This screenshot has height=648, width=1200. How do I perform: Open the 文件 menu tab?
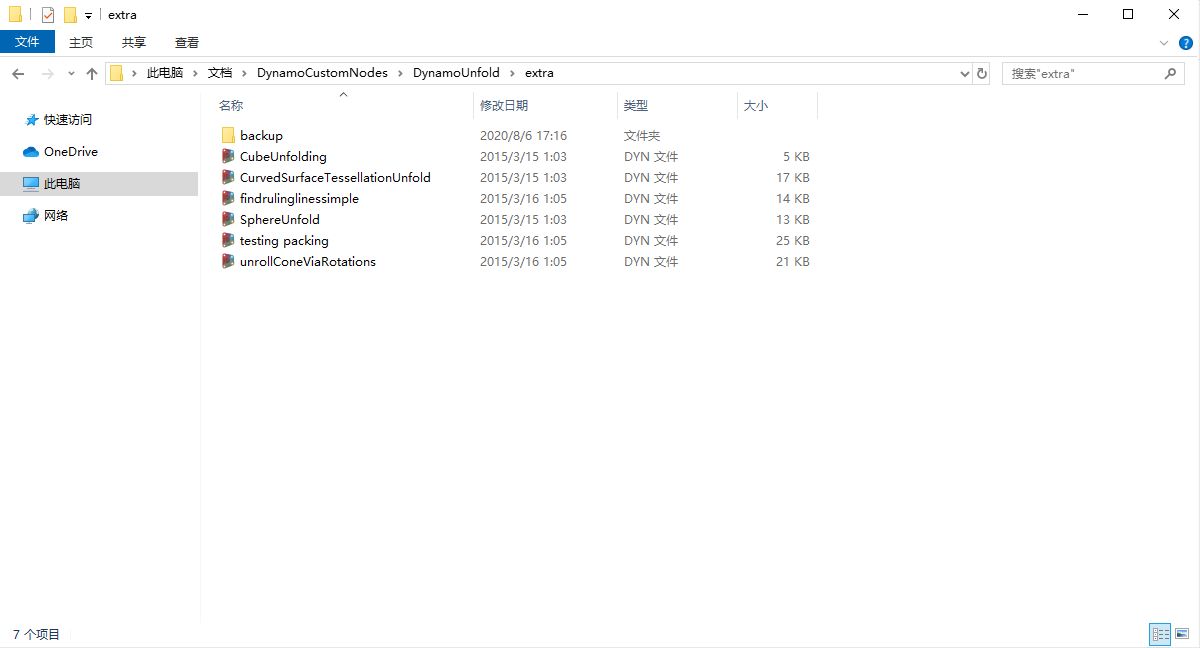27,42
